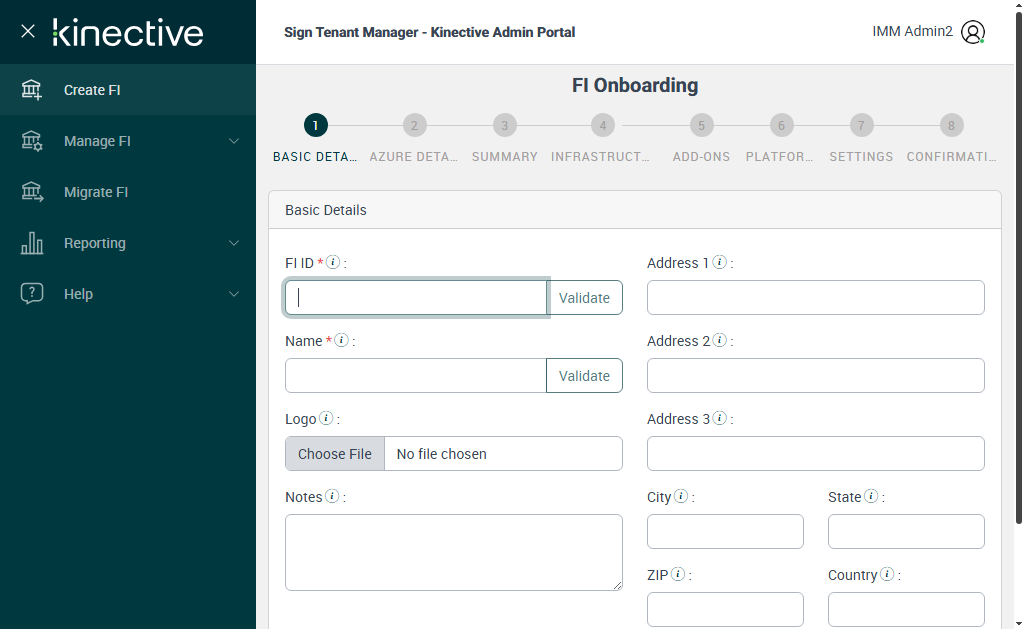
Task: Expand the Reporting menu chevron
Action: 234,243
